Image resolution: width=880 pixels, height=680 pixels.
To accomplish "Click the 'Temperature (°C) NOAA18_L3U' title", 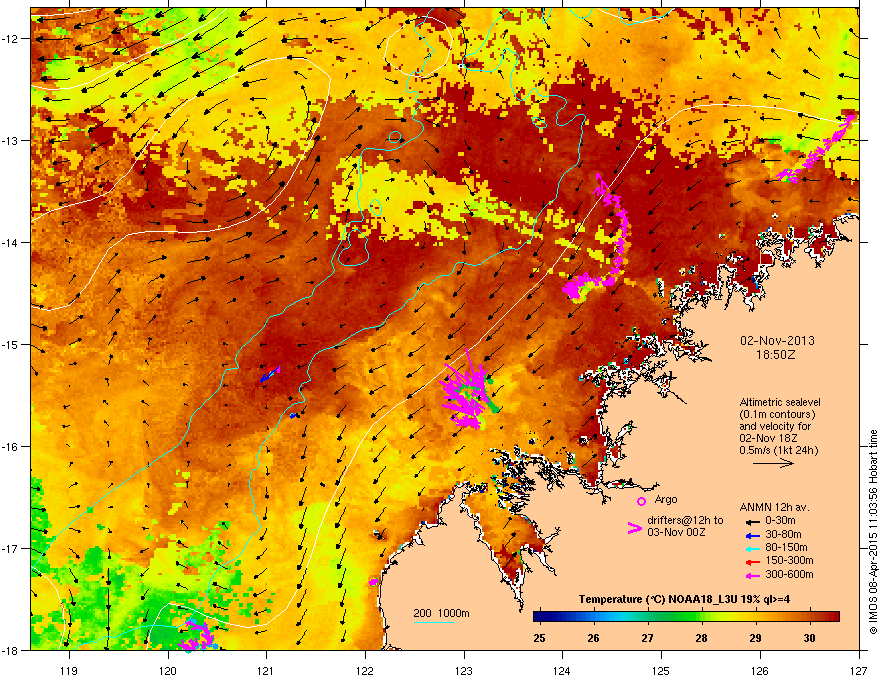I will [x=651, y=600].
